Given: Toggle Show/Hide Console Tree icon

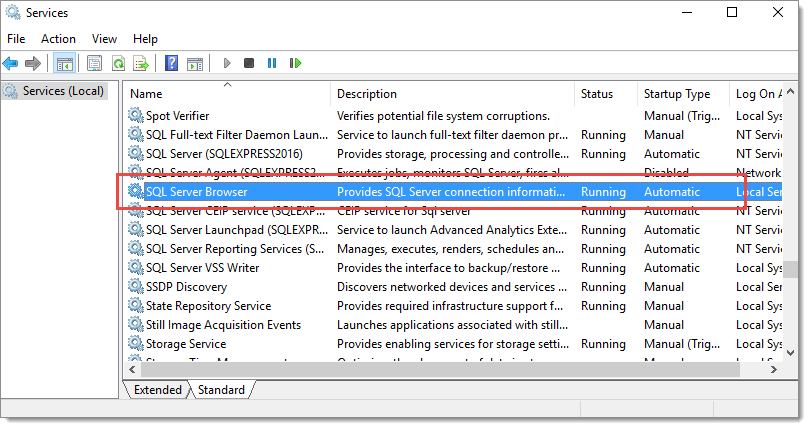Looking at the screenshot, I should [64, 63].
